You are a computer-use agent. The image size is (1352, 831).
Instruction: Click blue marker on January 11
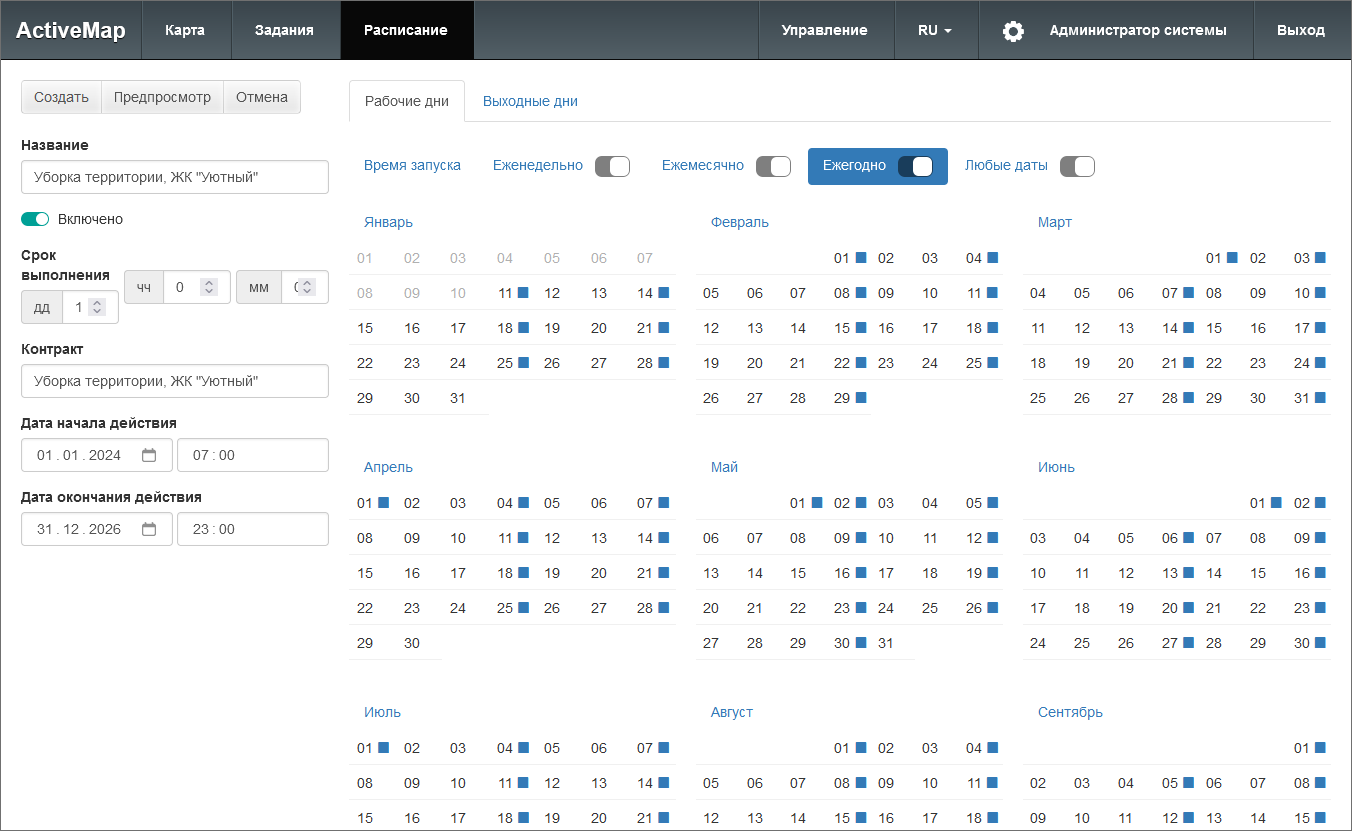[523, 293]
